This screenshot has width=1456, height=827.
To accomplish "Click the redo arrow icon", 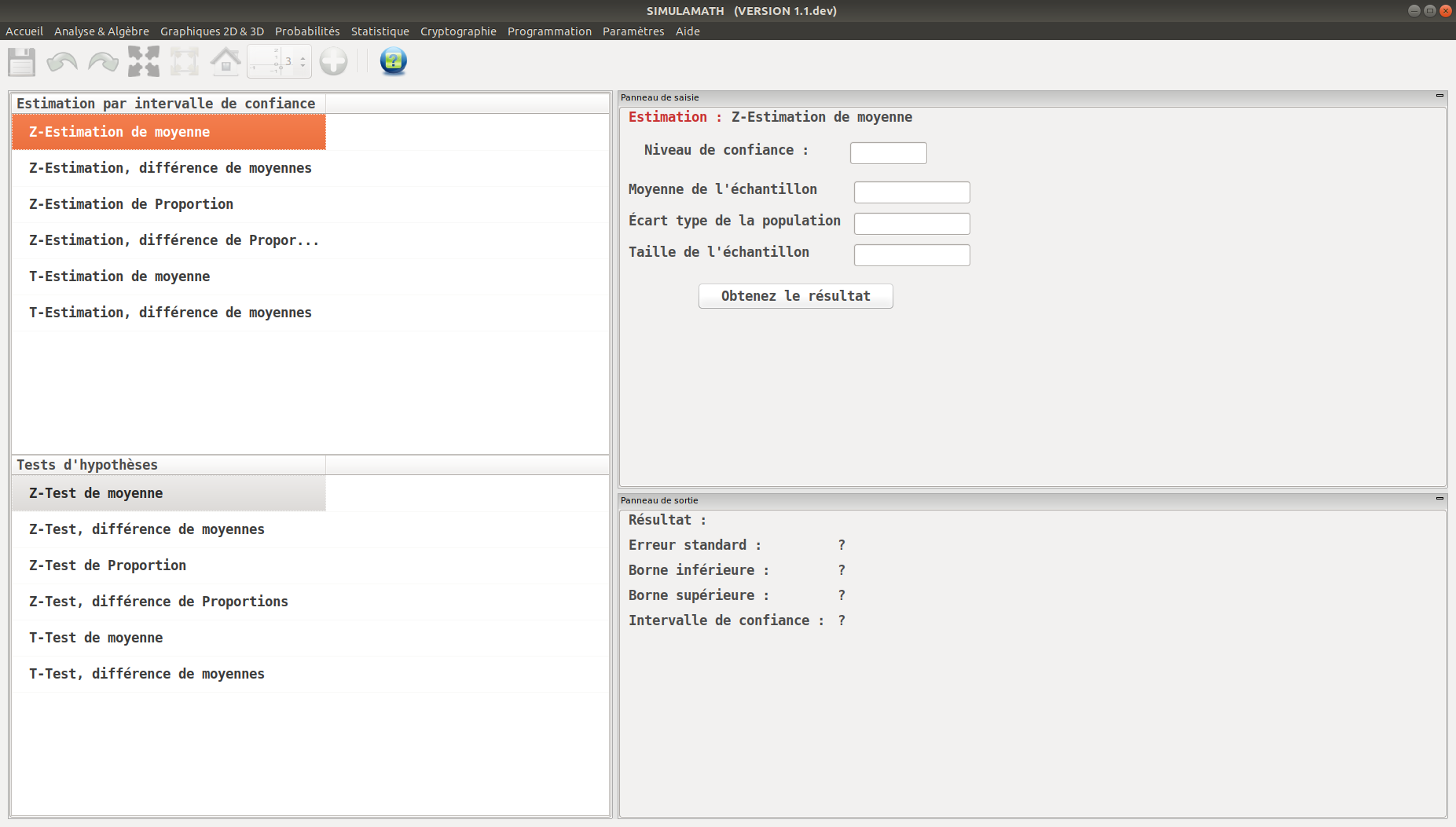I will point(103,61).
